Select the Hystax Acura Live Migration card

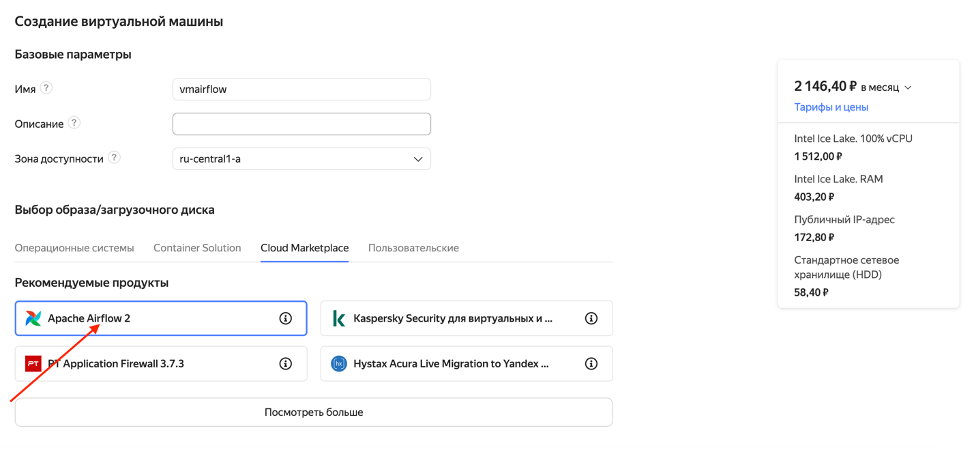467,363
